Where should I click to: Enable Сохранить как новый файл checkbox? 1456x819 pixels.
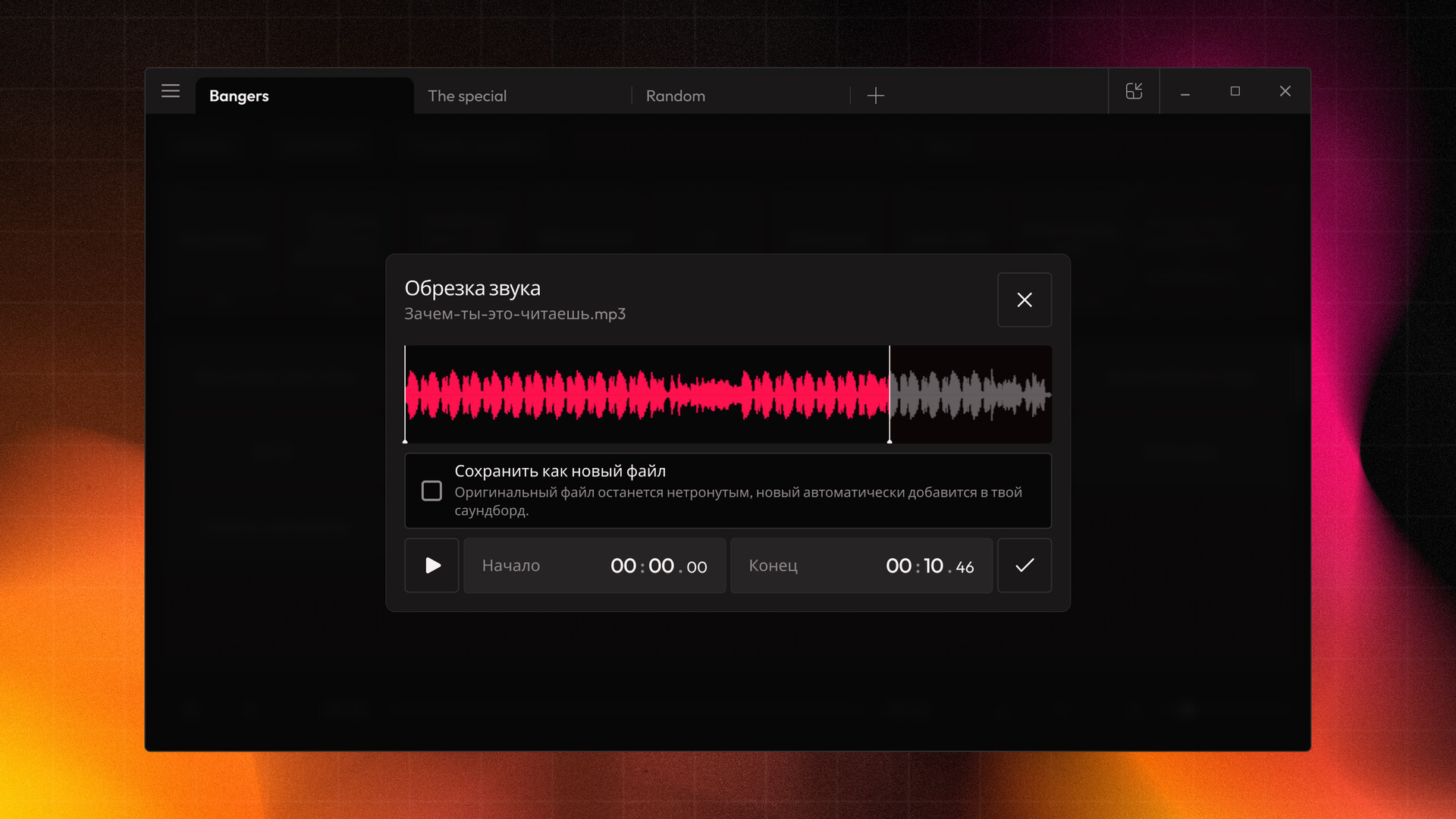(x=431, y=491)
